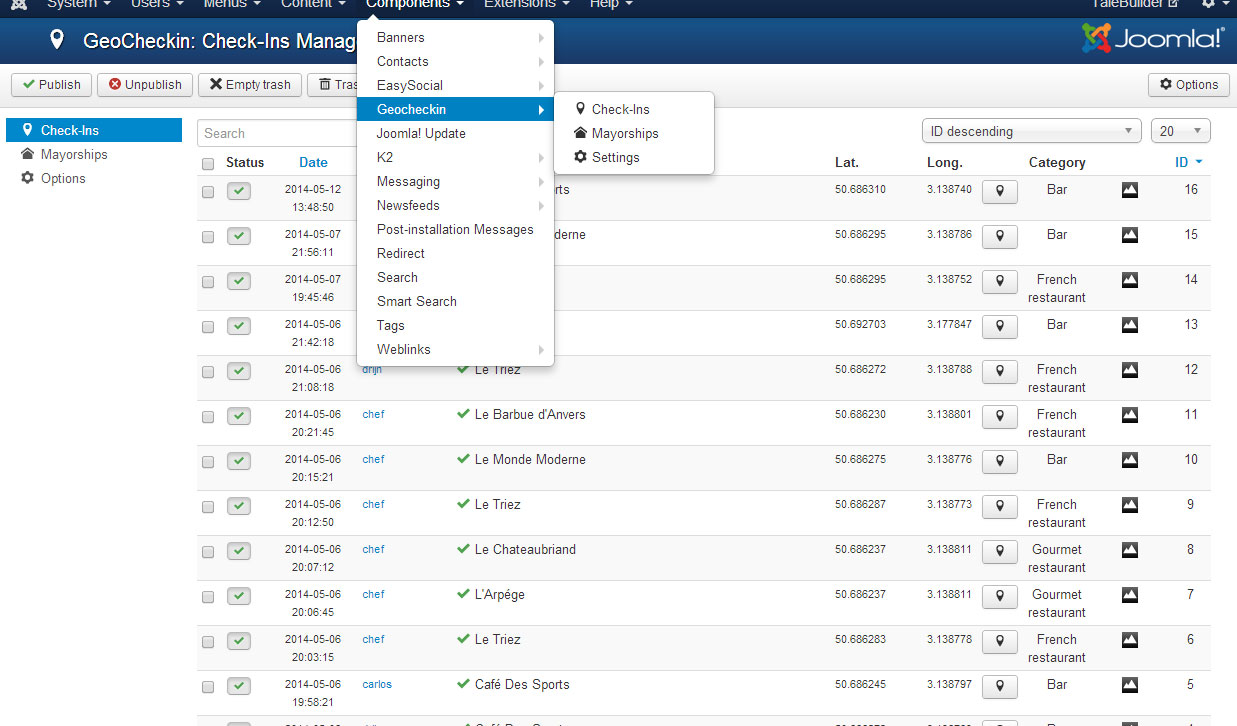Click the map pin button in row ID 12

(999, 371)
